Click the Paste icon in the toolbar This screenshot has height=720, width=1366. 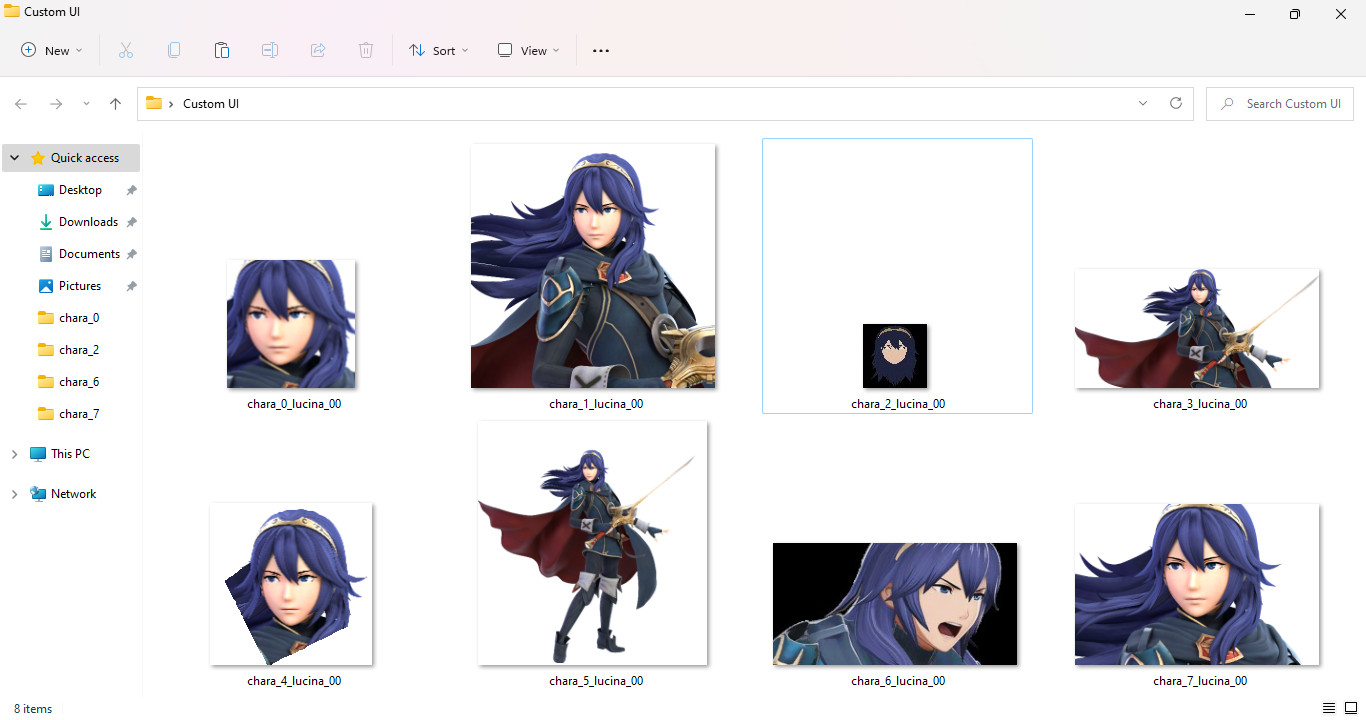pos(222,49)
